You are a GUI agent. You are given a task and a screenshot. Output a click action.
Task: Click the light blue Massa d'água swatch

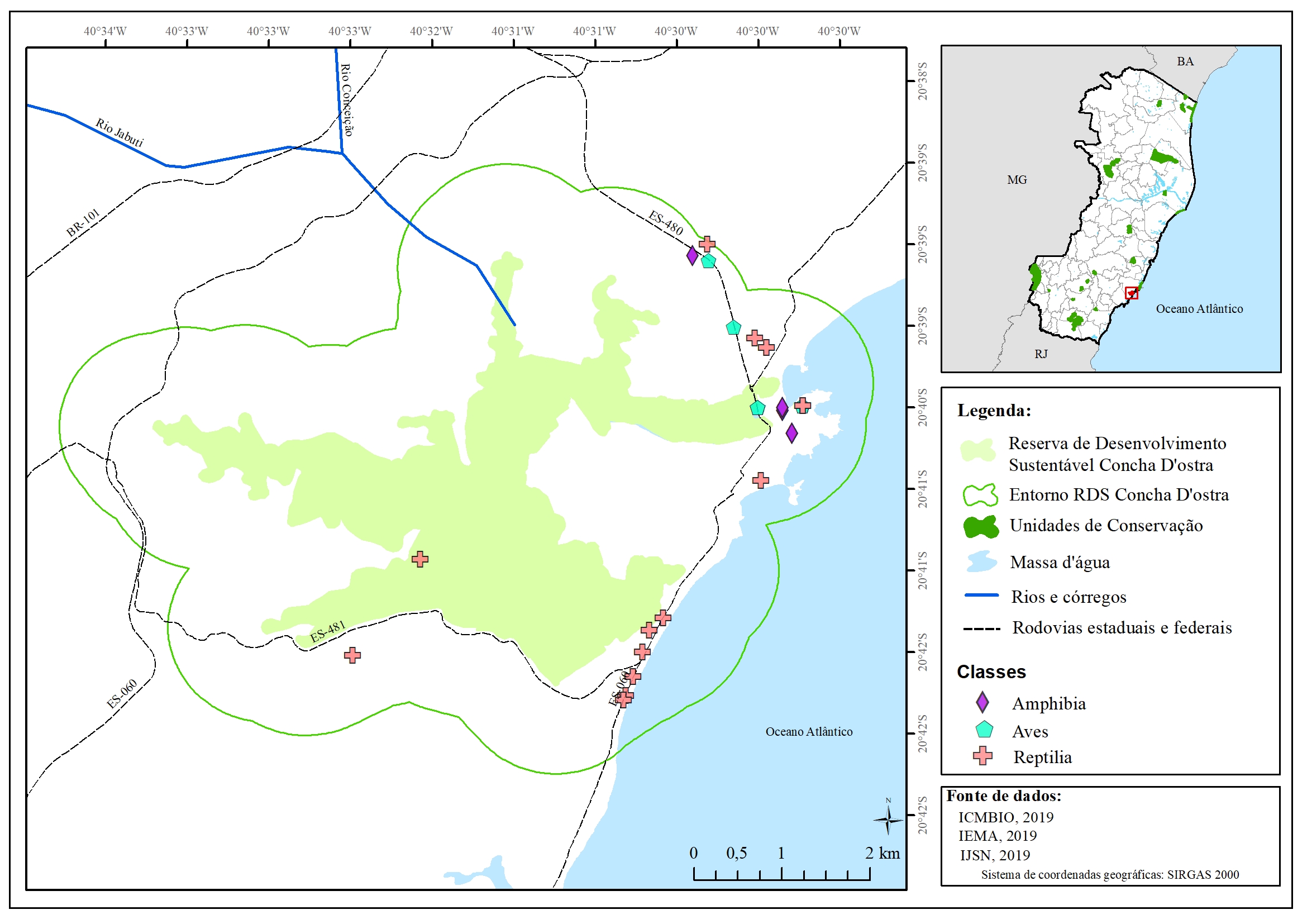[981, 561]
